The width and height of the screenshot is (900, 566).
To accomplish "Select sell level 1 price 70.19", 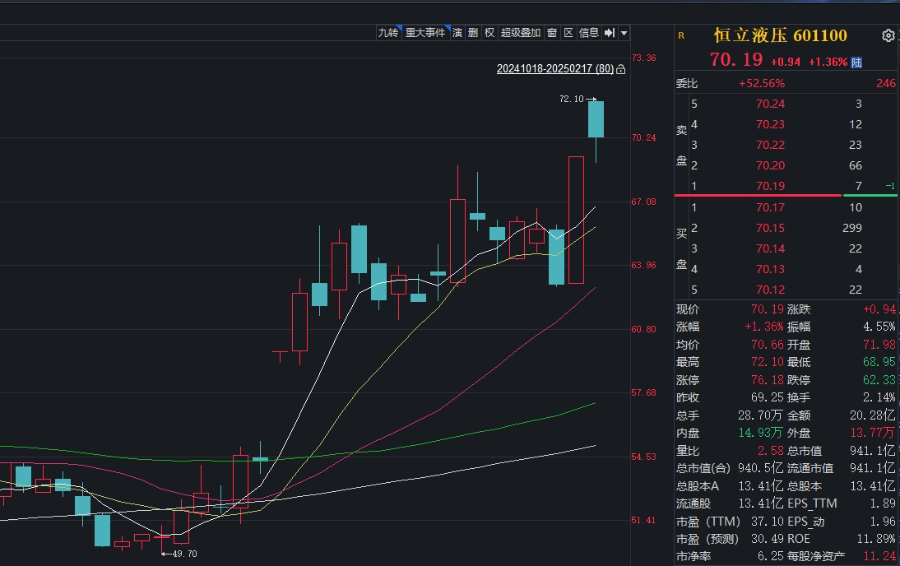I will click(x=770, y=186).
